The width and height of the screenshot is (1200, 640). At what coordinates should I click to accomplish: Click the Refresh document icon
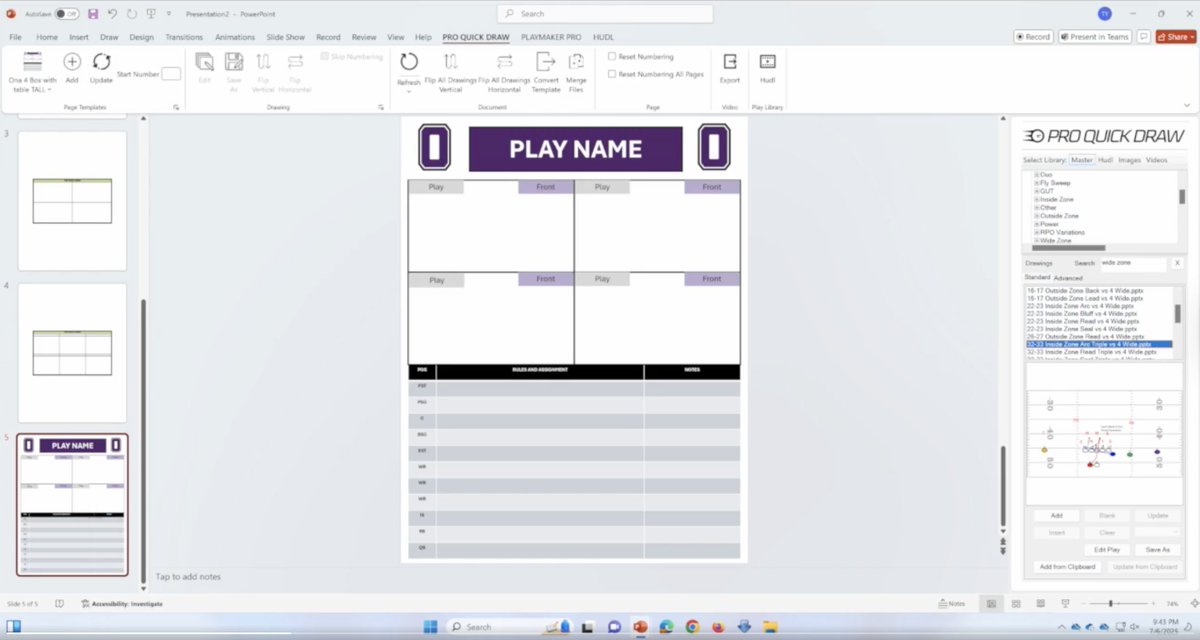click(x=409, y=62)
